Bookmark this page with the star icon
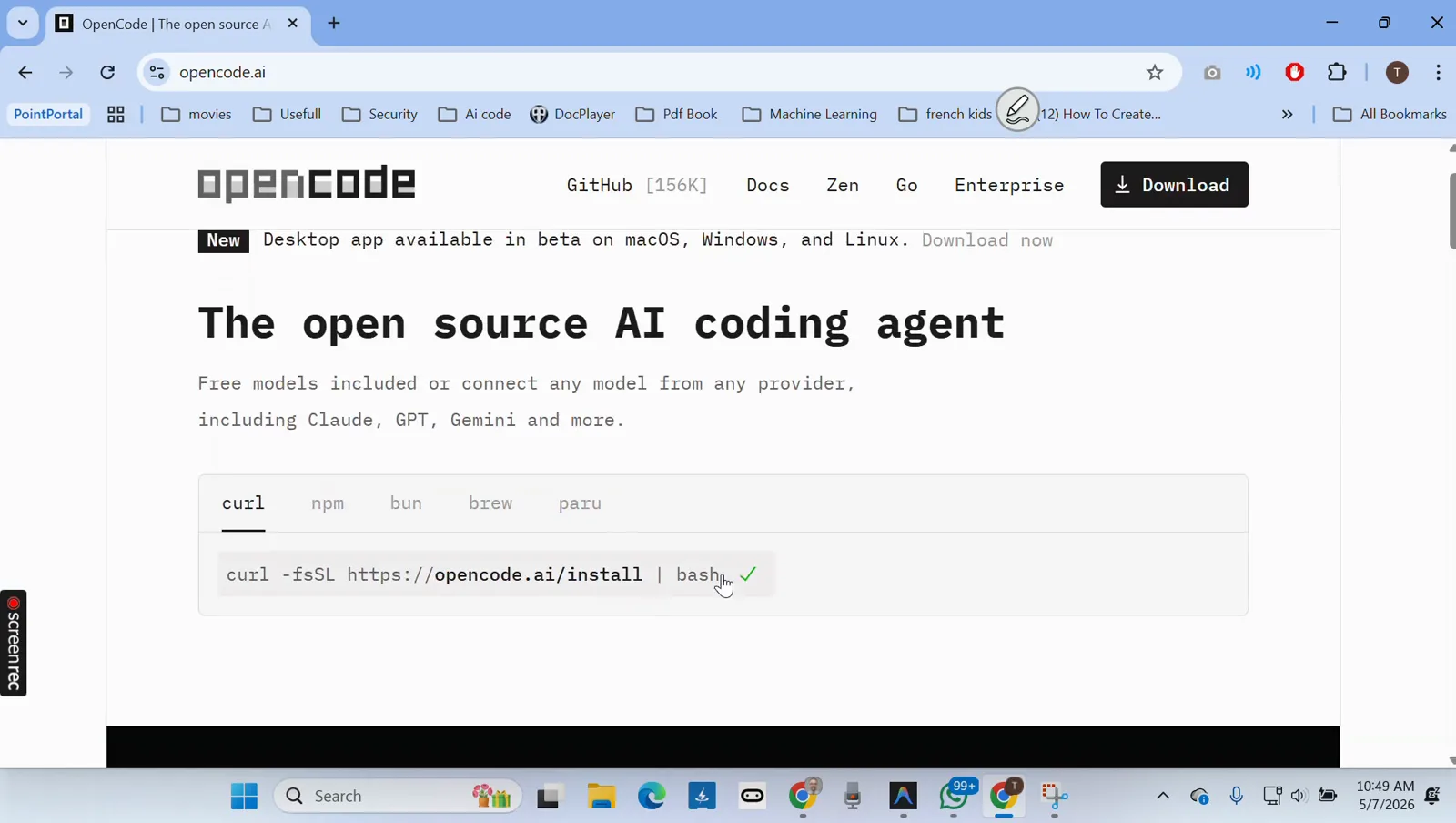1456x823 pixels. [1155, 72]
